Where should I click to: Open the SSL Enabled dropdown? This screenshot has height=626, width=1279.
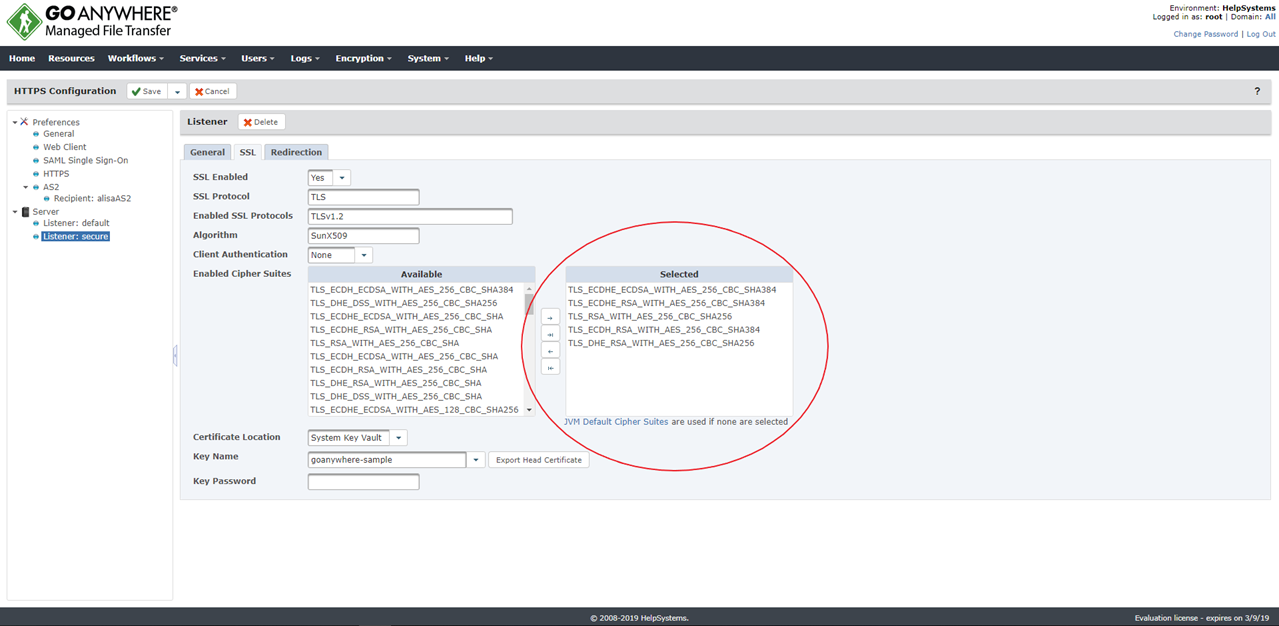(x=342, y=178)
